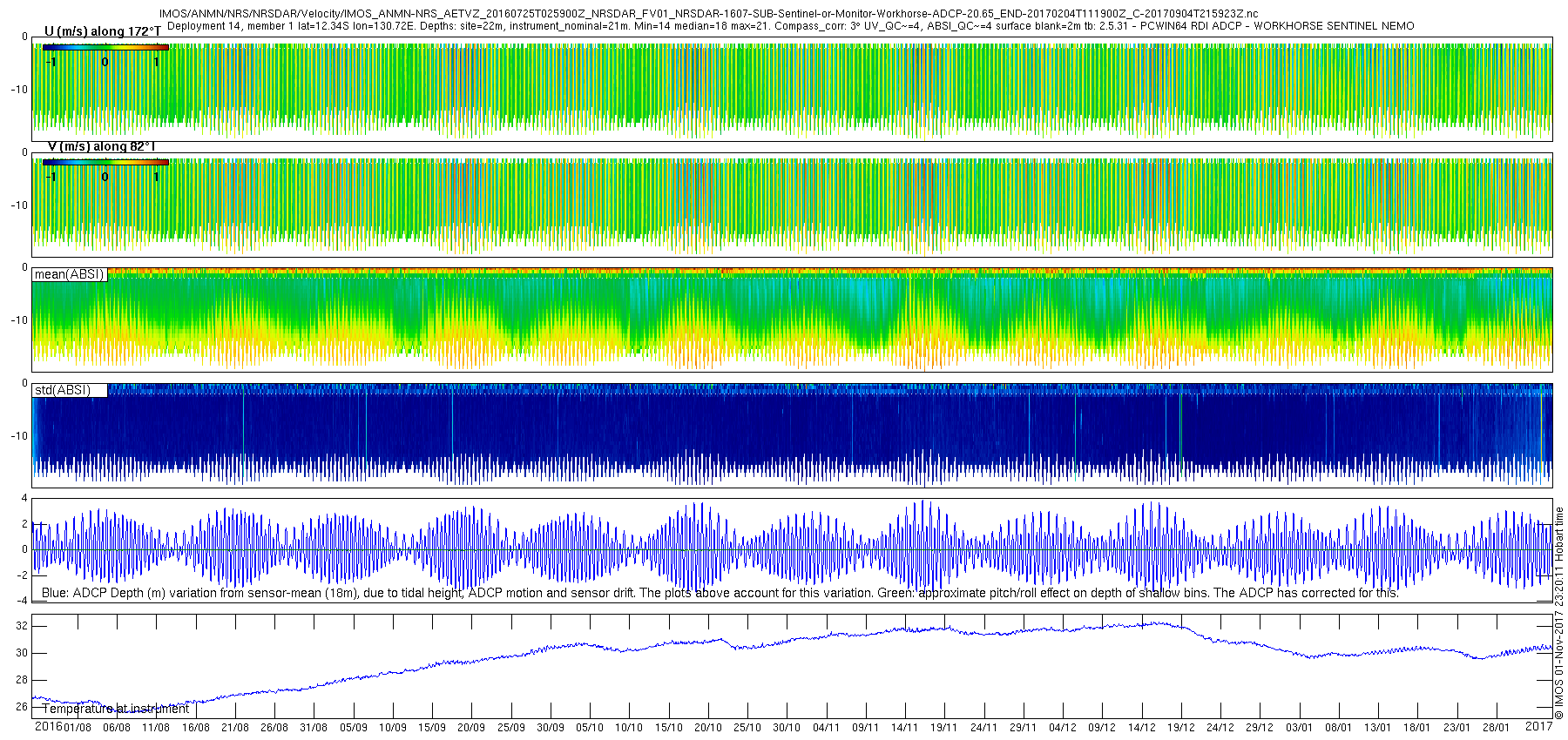Click the U velocity colorbar scale

click(x=105, y=47)
